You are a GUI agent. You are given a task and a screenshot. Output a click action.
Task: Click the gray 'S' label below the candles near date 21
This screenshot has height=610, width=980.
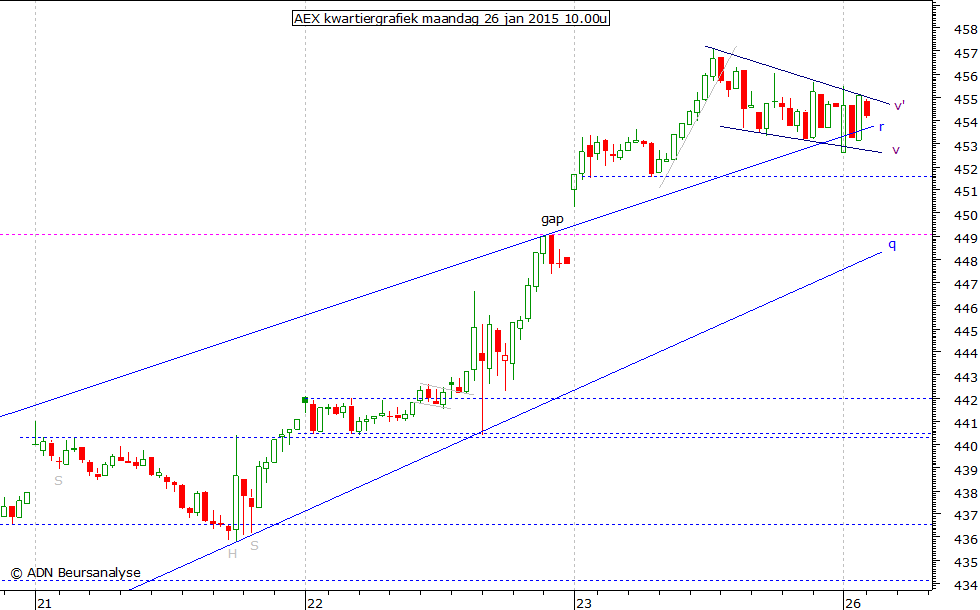point(58,481)
